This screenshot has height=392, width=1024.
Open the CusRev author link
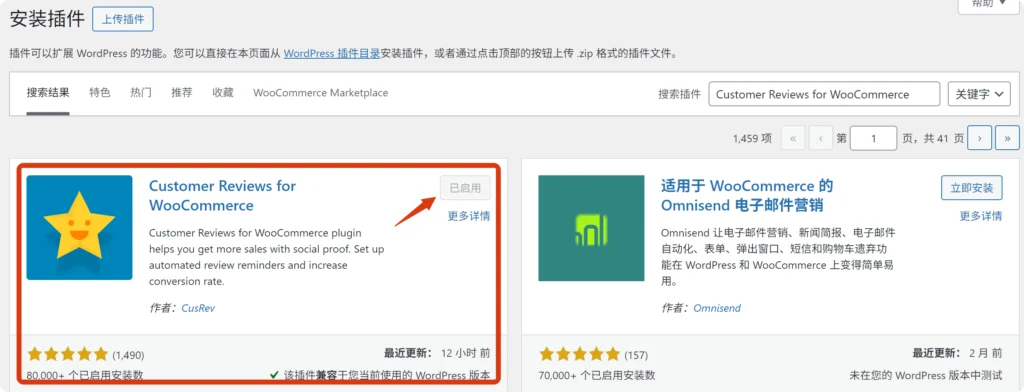[x=198, y=308]
